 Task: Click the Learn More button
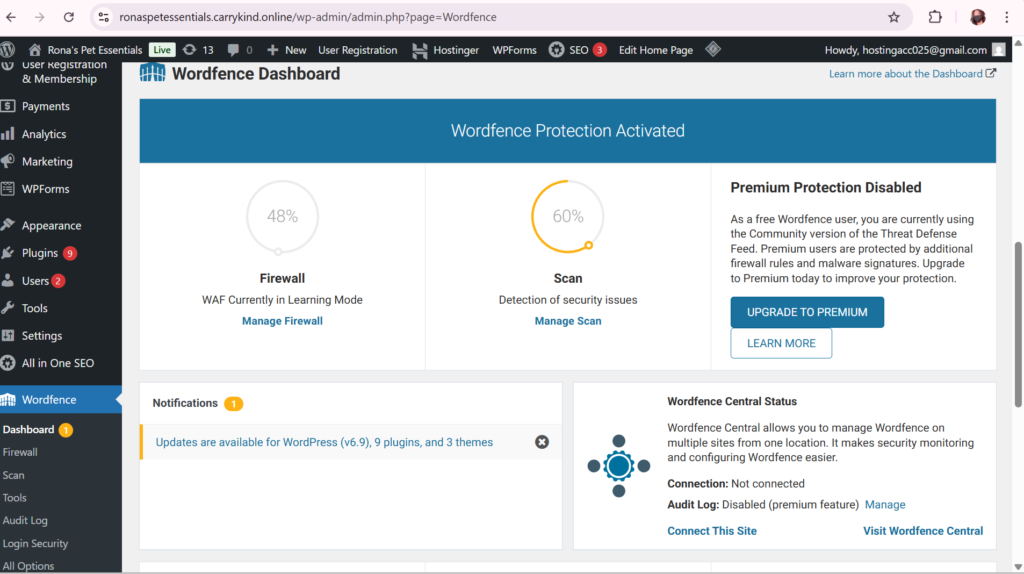(781, 343)
